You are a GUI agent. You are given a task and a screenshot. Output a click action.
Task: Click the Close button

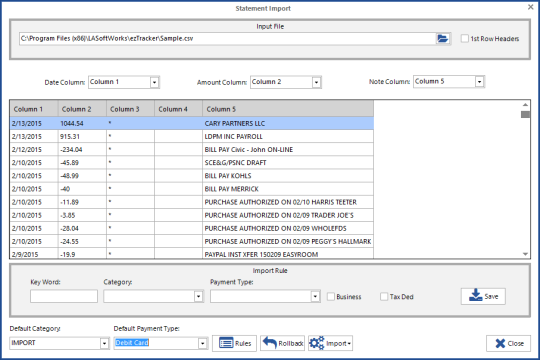pos(508,343)
